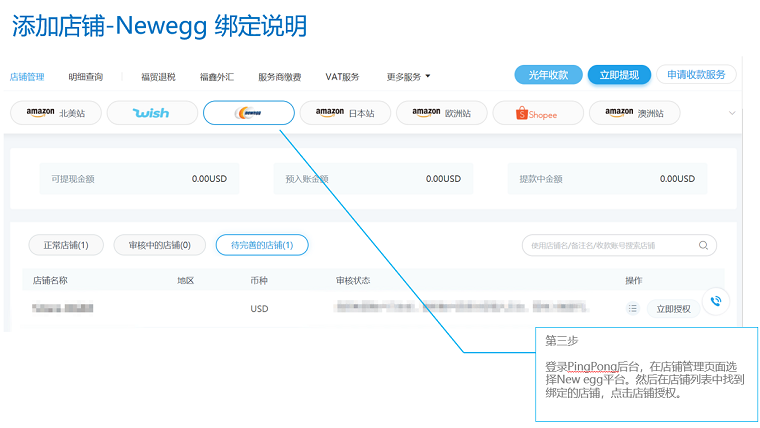This screenshot has height=428, width=760.
Task: Open the 福鑫外汇 menu item
Action: tap(217, 77)
